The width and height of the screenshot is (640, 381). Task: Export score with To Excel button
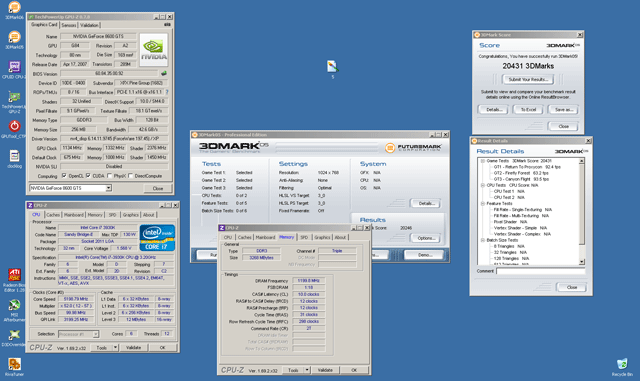pos(529,109)
